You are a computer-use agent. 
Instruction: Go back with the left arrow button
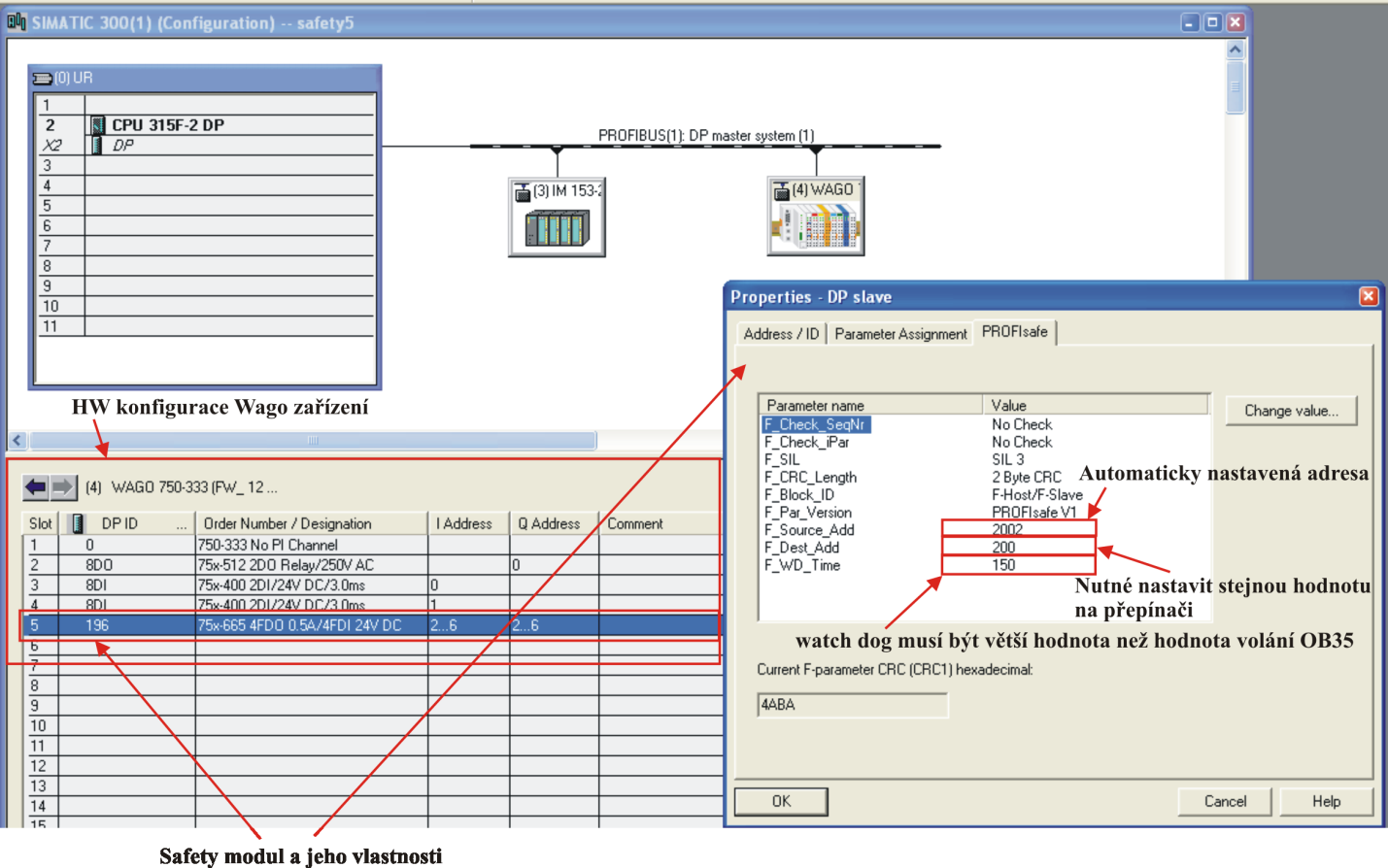point(36,486)
